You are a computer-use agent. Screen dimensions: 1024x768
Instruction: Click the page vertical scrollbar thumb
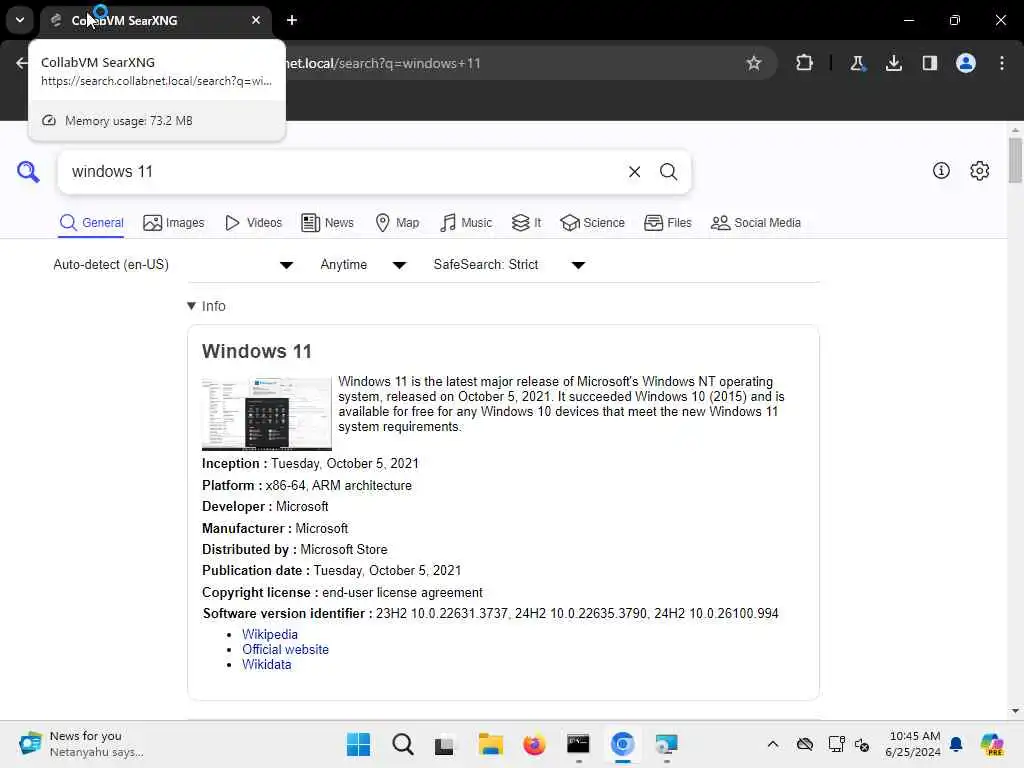tap(1014, 161)
